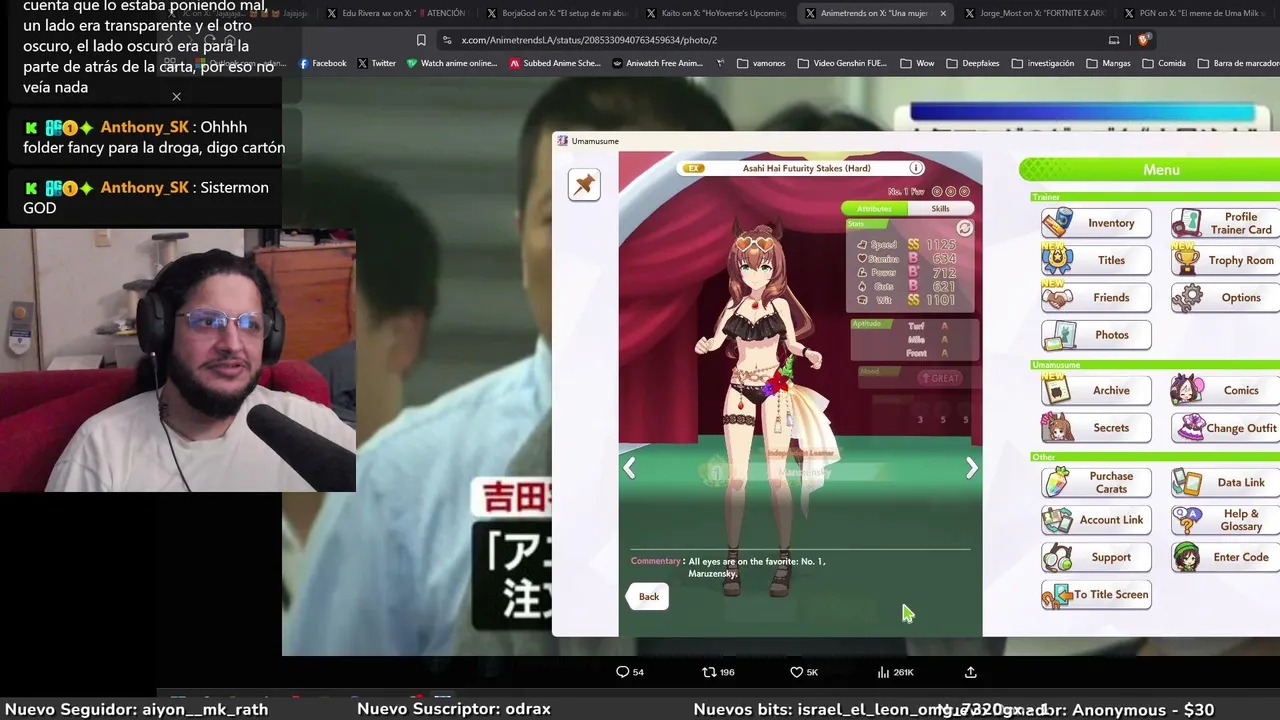Open the Enter Code option

pos(1226,557)
